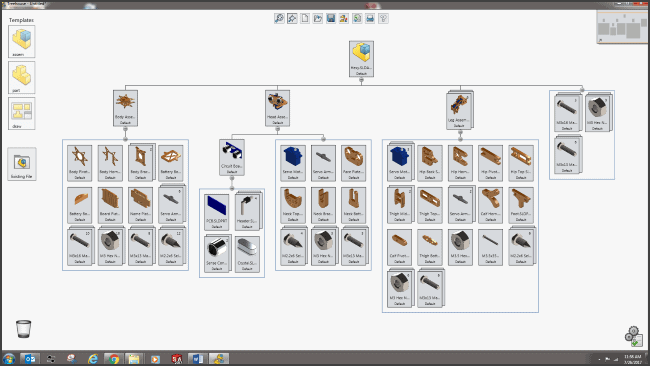Select the M3.5 Hex nut card in Leg group
The image size is (650, 366).
click(460, 247)
